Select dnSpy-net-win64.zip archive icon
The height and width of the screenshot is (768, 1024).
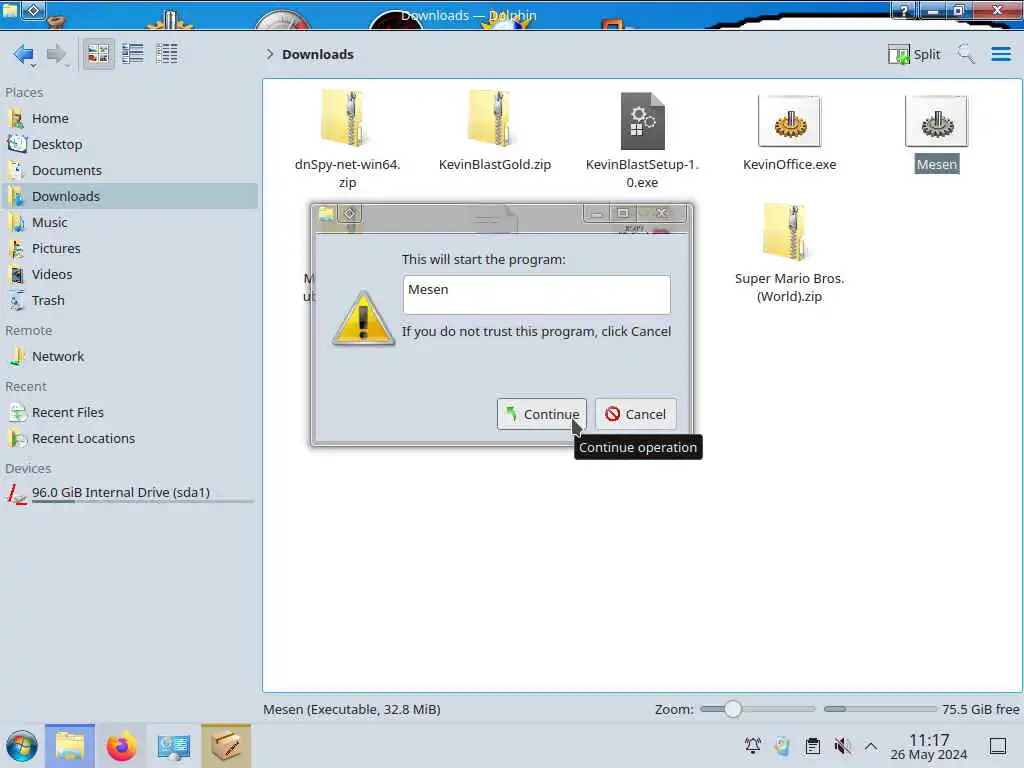click(x=347, y=118)
